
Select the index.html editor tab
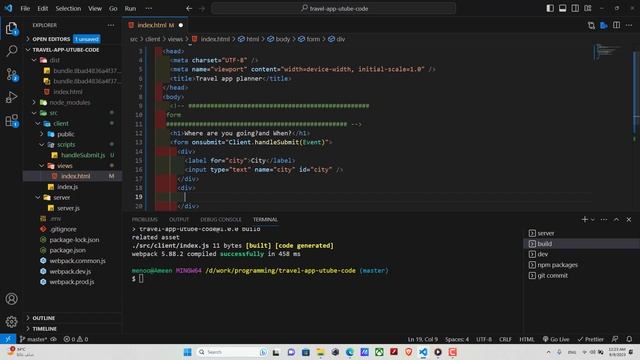pyautogui.click(x=156, y=25)
